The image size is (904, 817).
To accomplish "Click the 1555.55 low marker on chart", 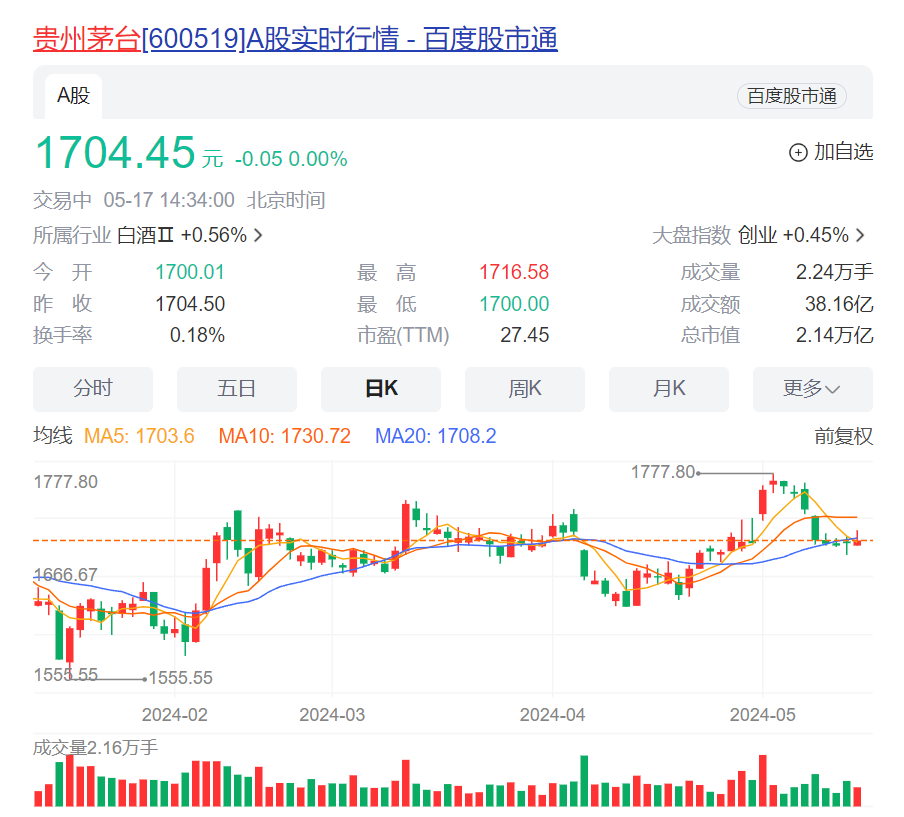I will tap(180, 677).
